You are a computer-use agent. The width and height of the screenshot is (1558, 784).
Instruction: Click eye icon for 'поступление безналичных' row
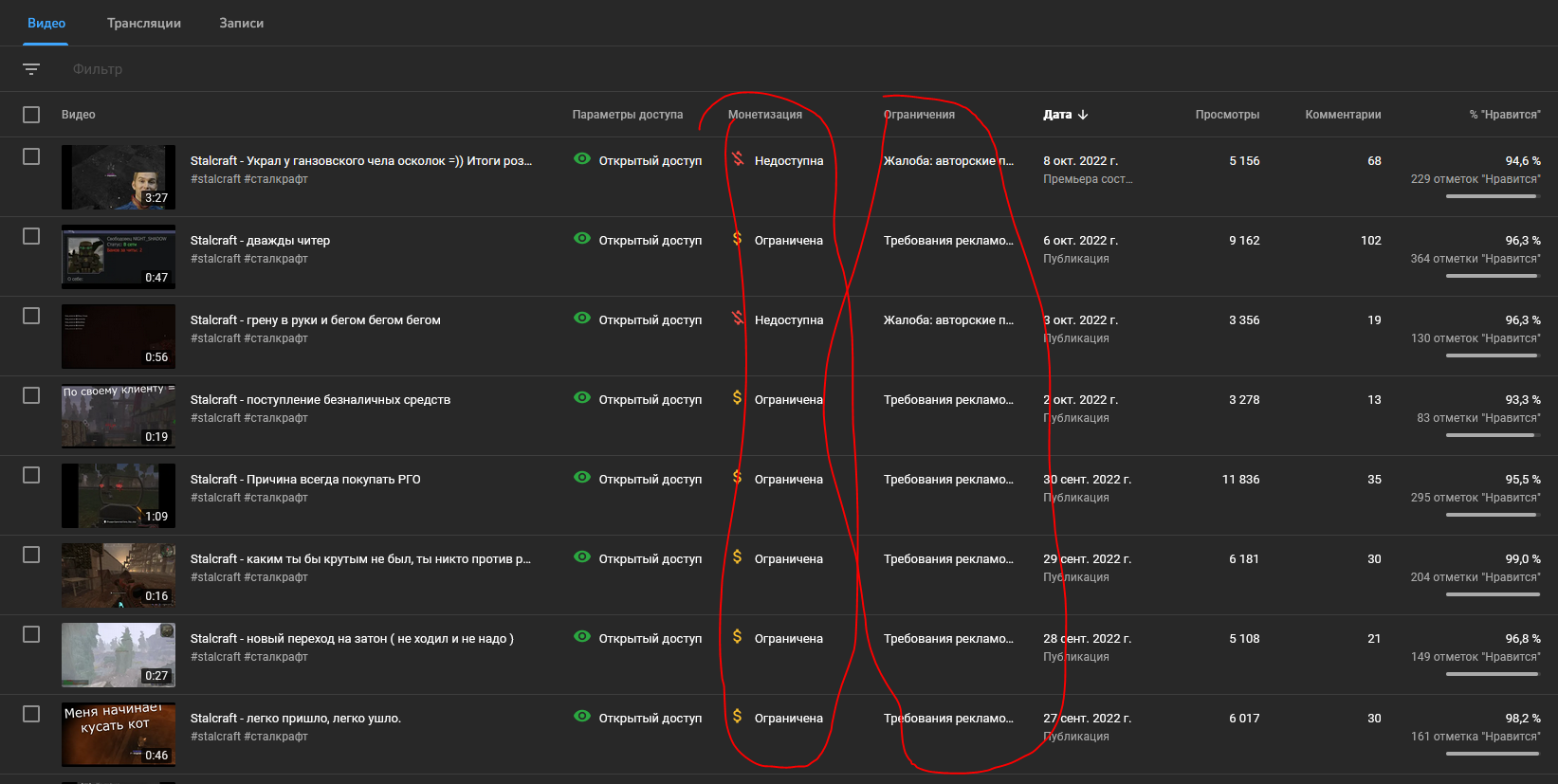582,398
